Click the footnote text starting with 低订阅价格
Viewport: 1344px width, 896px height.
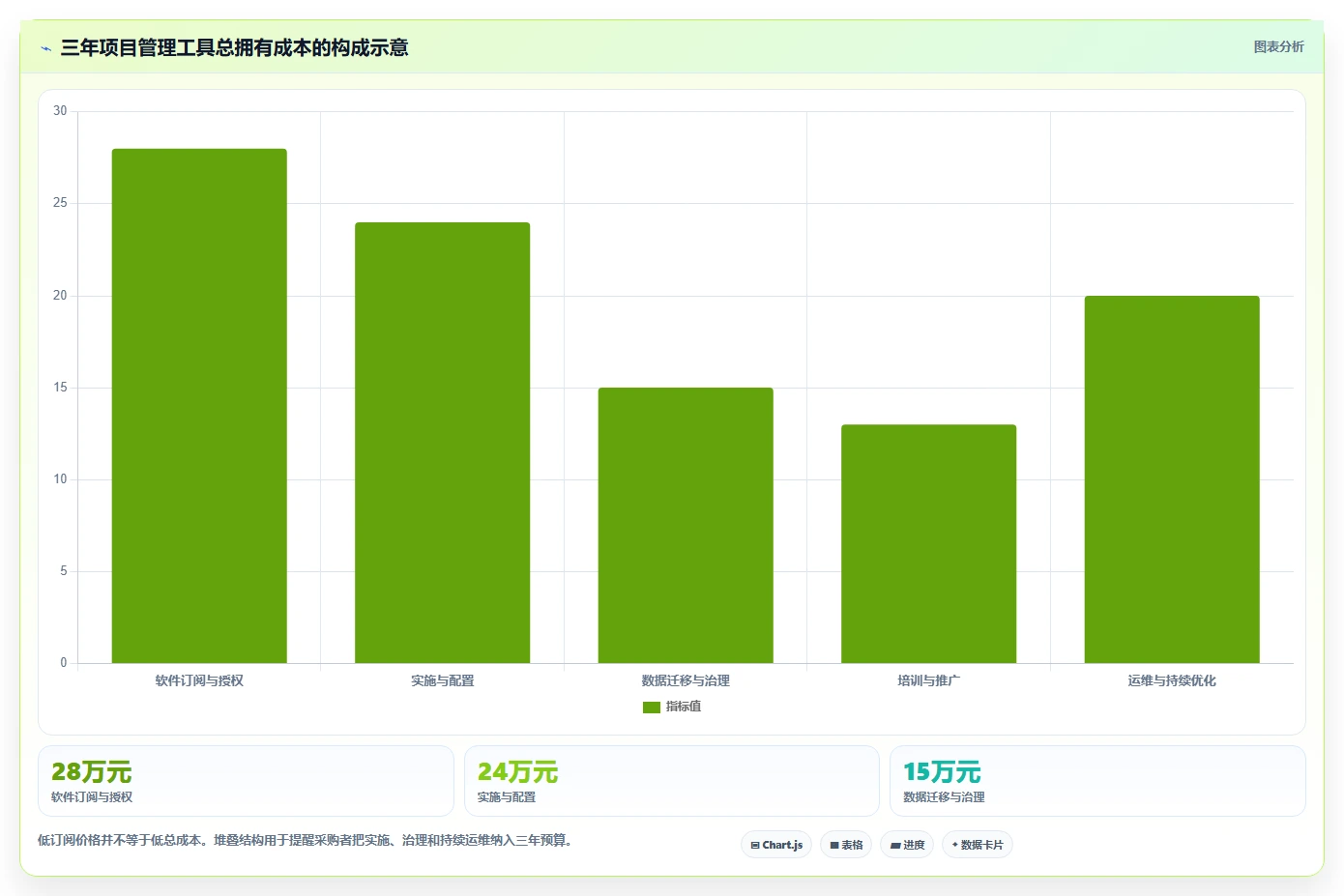click(306, 840)
